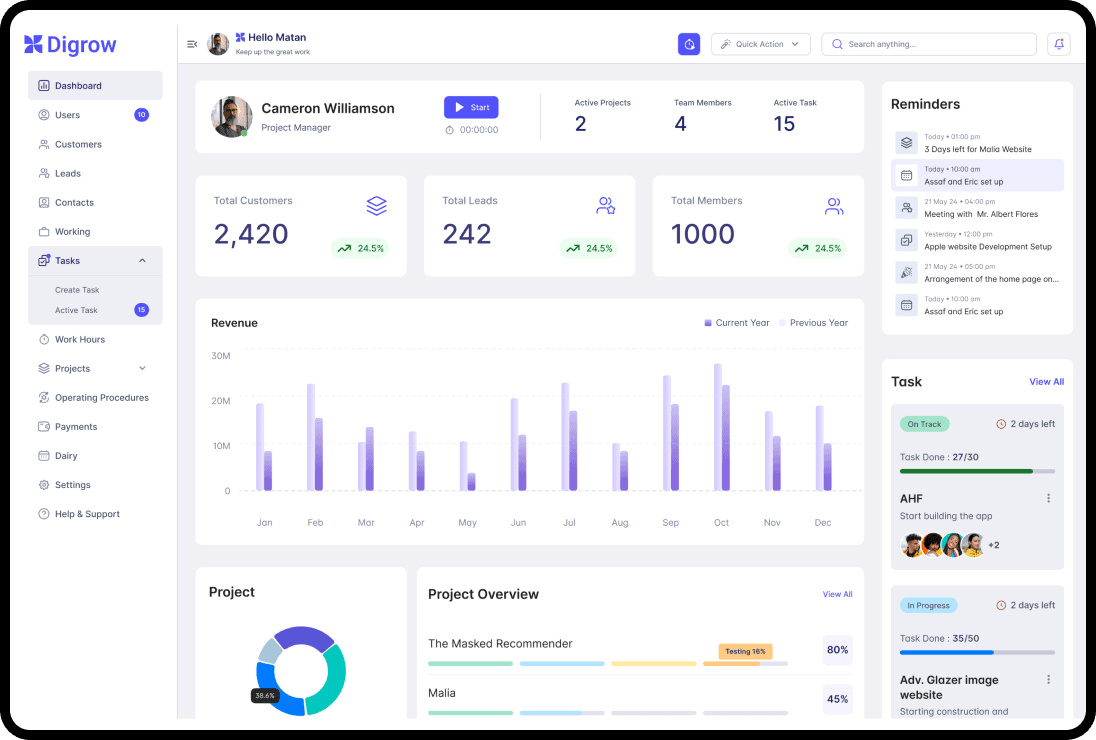Screen dimensions: 1096x740
Task: Click the Total Leads people icon
Action: [605, 206]
